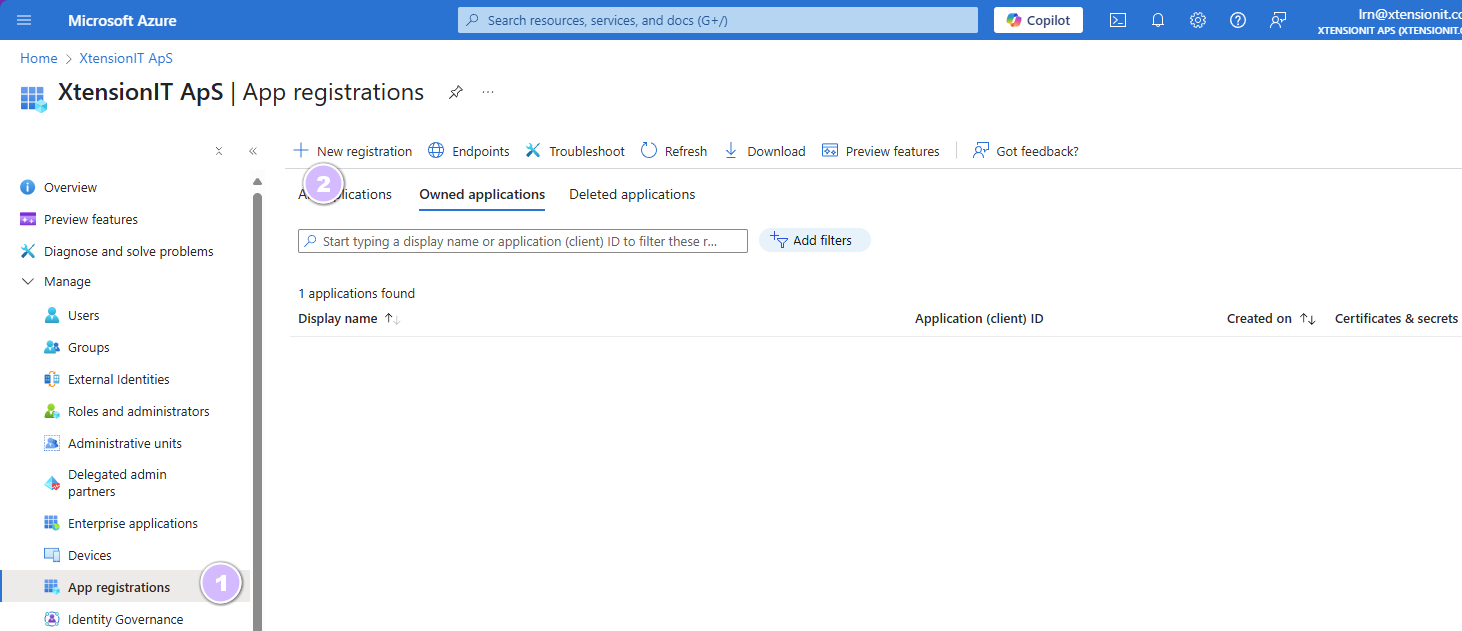Click the top bar feedback icon
Screen dimensions: 1462x631
pos(1278,20)
